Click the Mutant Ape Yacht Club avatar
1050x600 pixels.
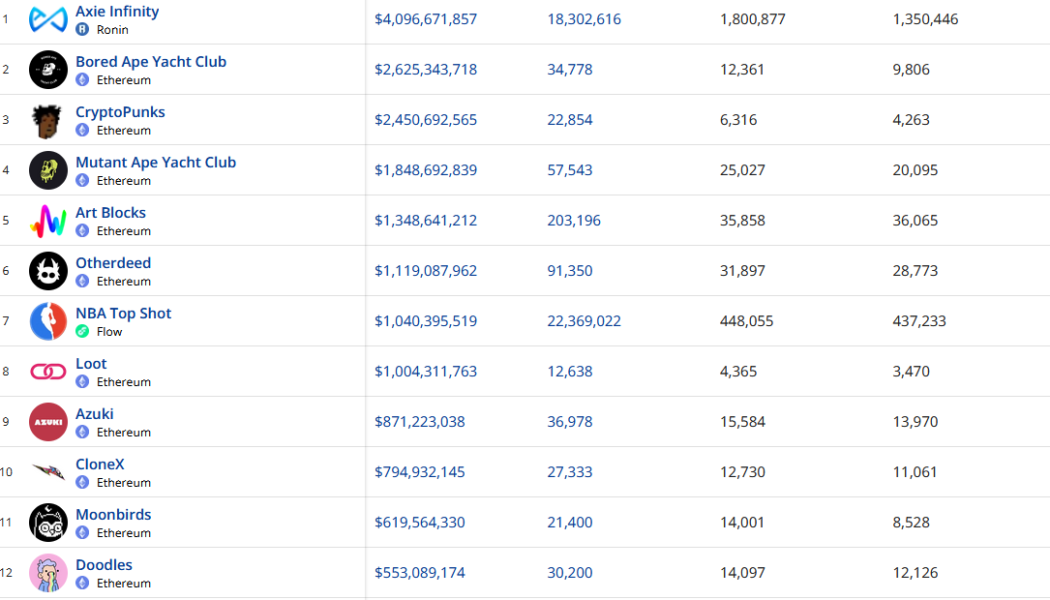click(48, 170)
